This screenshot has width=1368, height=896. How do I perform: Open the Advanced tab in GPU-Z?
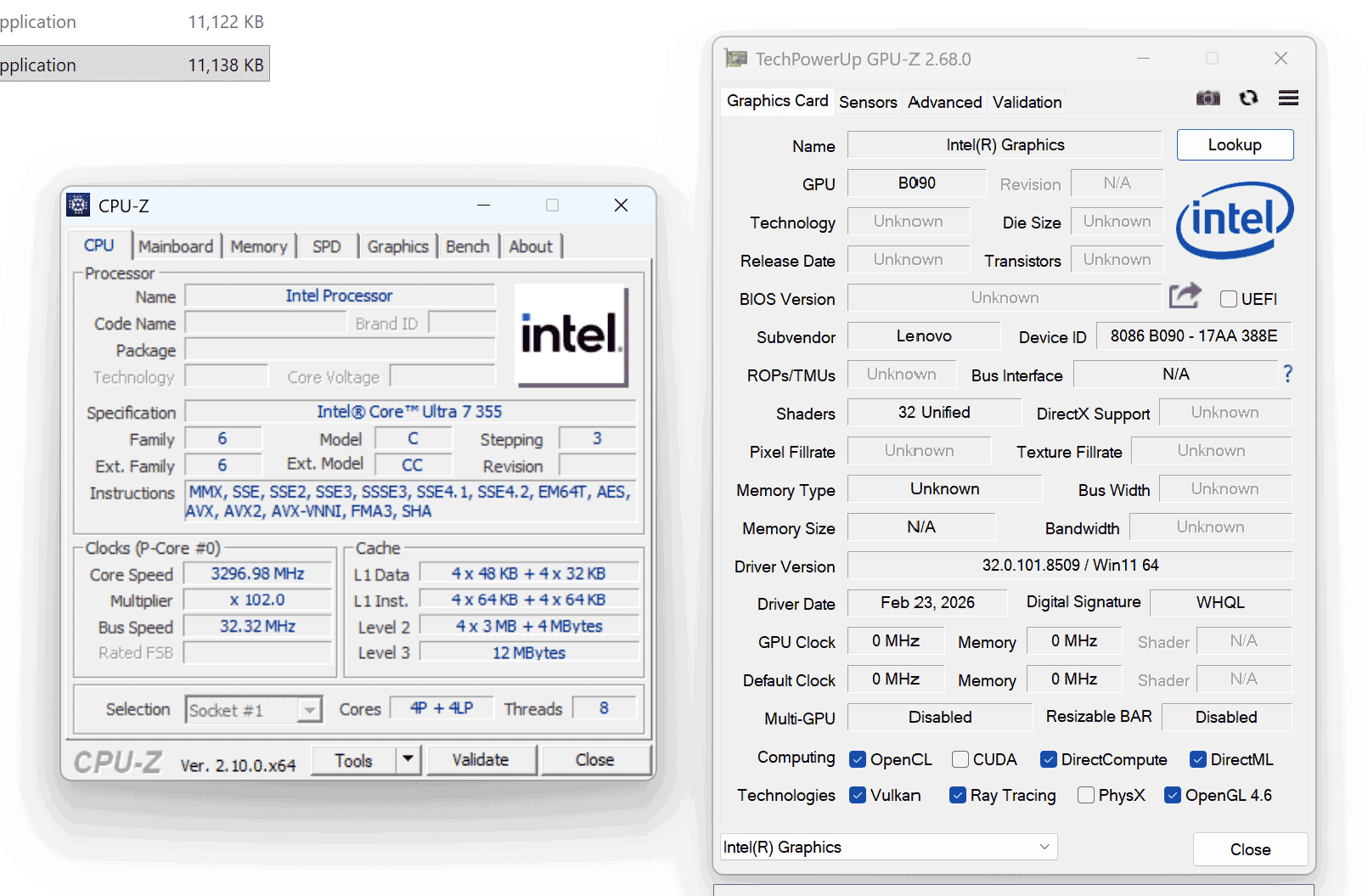pyautogui.click(x=945, y=102)
